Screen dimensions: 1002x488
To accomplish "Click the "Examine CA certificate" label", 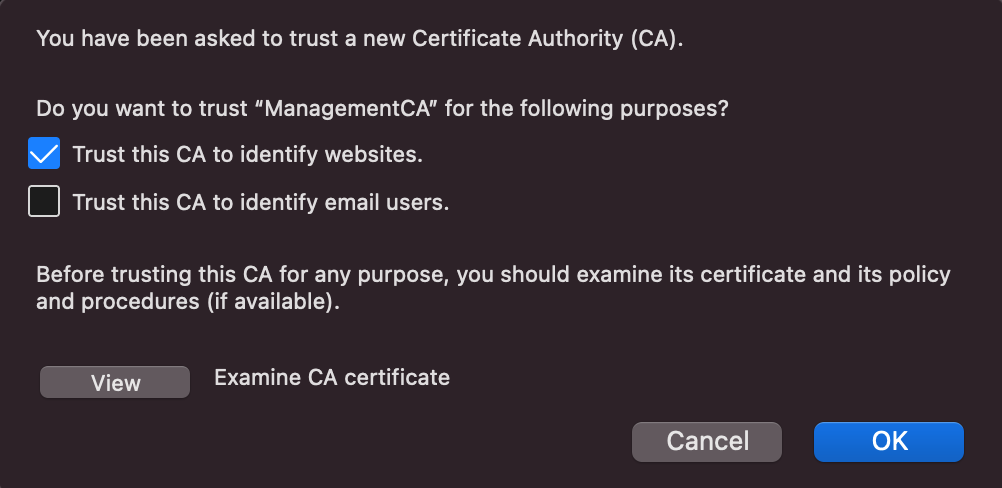I will coord(332,377).
